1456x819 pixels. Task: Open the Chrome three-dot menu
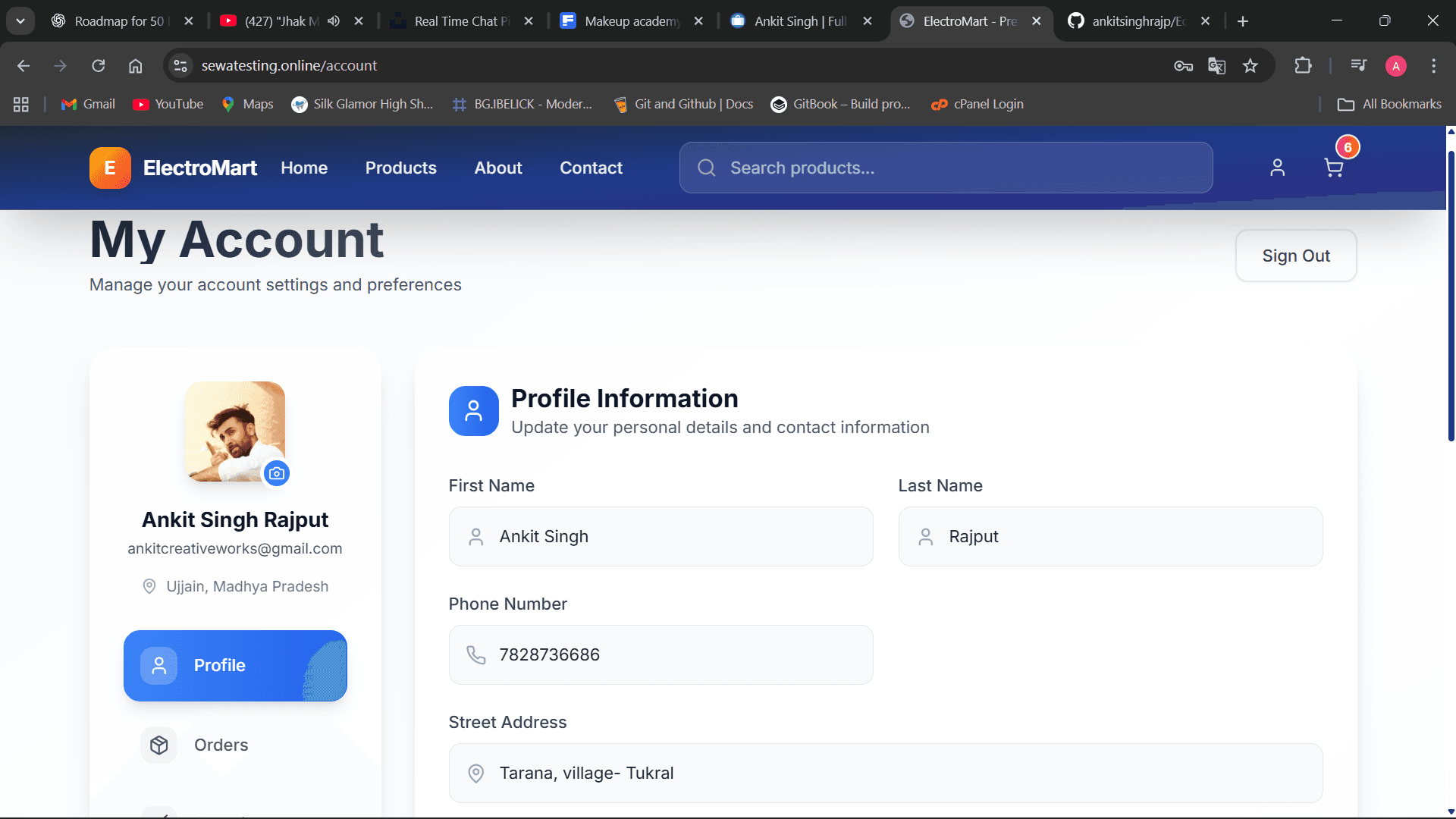(x=1433, y=66)
